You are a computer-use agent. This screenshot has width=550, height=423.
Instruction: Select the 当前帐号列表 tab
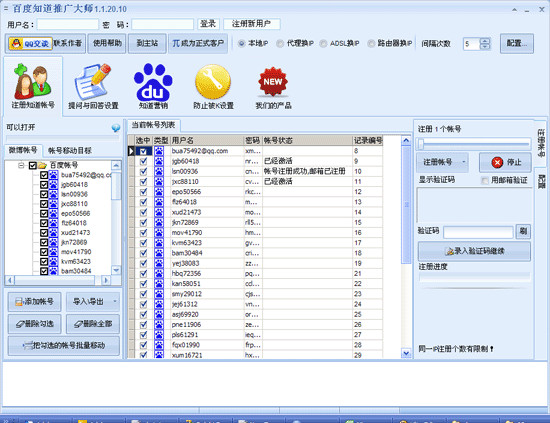[x=153, y=125]
